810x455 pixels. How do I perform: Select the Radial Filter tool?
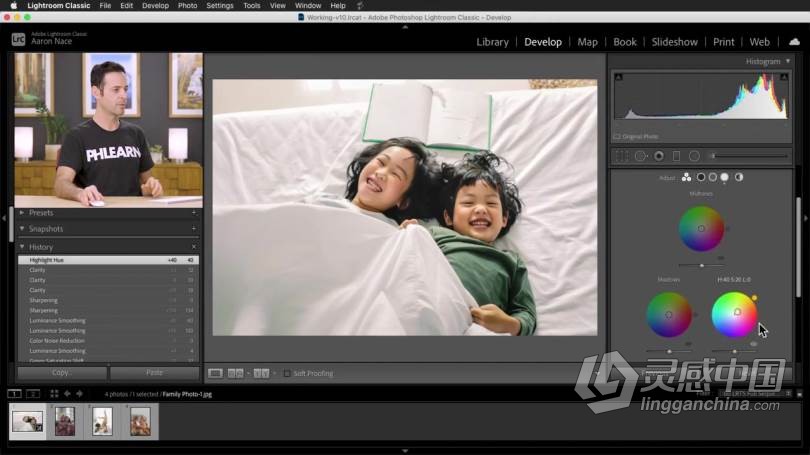pos(694,156)
